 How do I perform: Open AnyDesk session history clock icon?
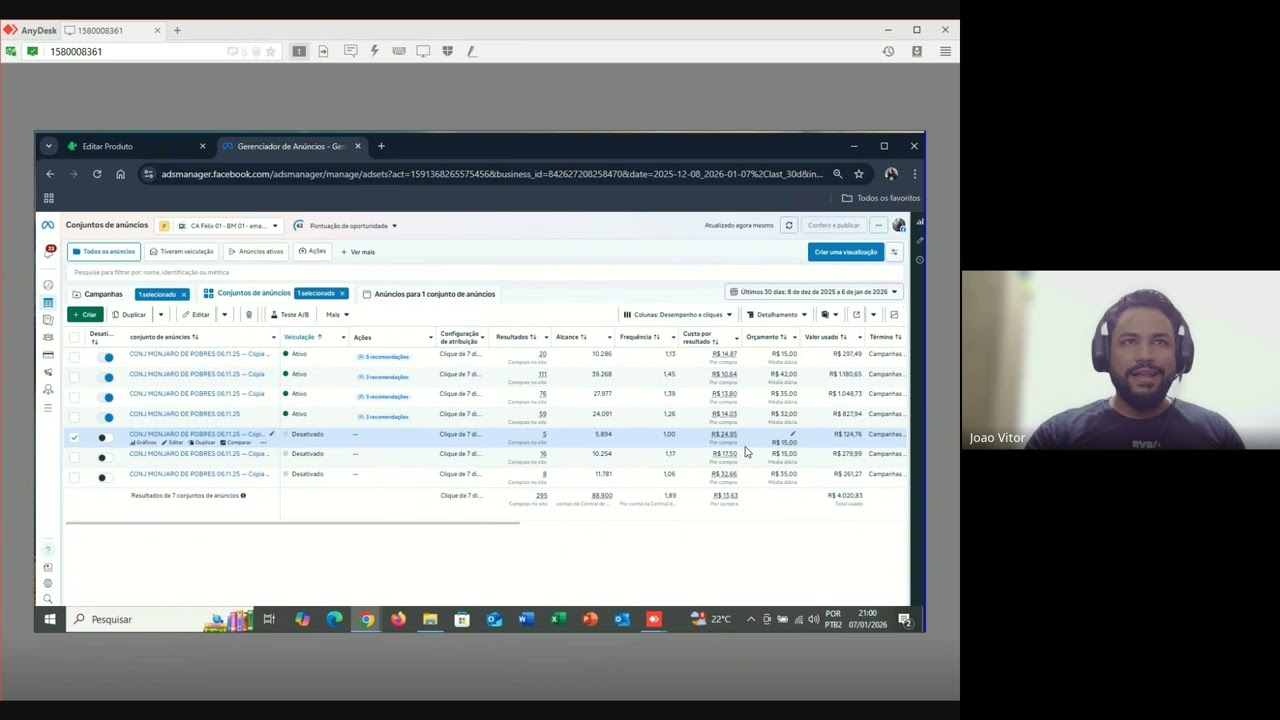(888, 51)
